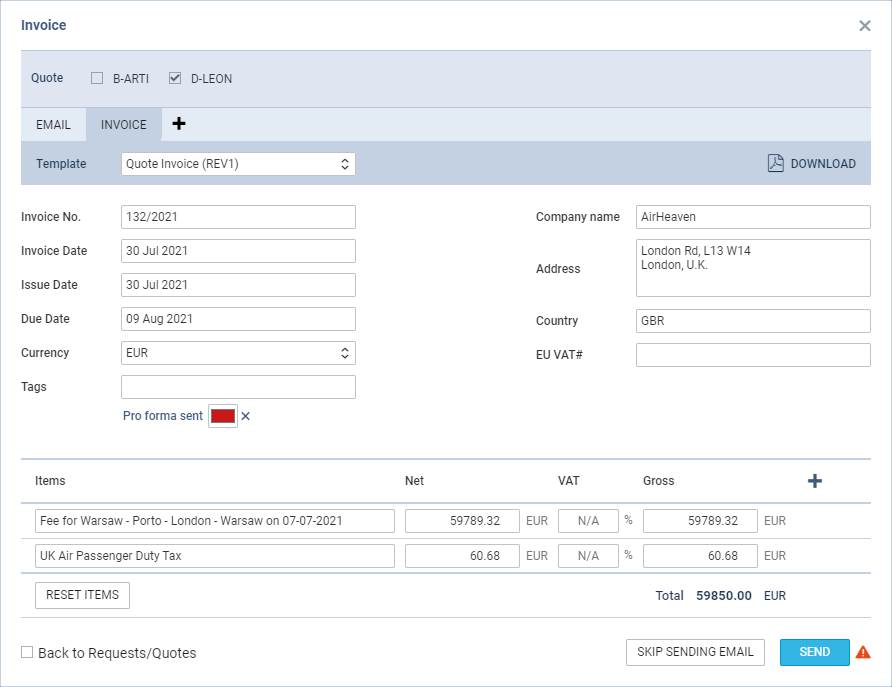Click the Net amount field 59789.32
This screenshot has width=892, height=687.
462,521
